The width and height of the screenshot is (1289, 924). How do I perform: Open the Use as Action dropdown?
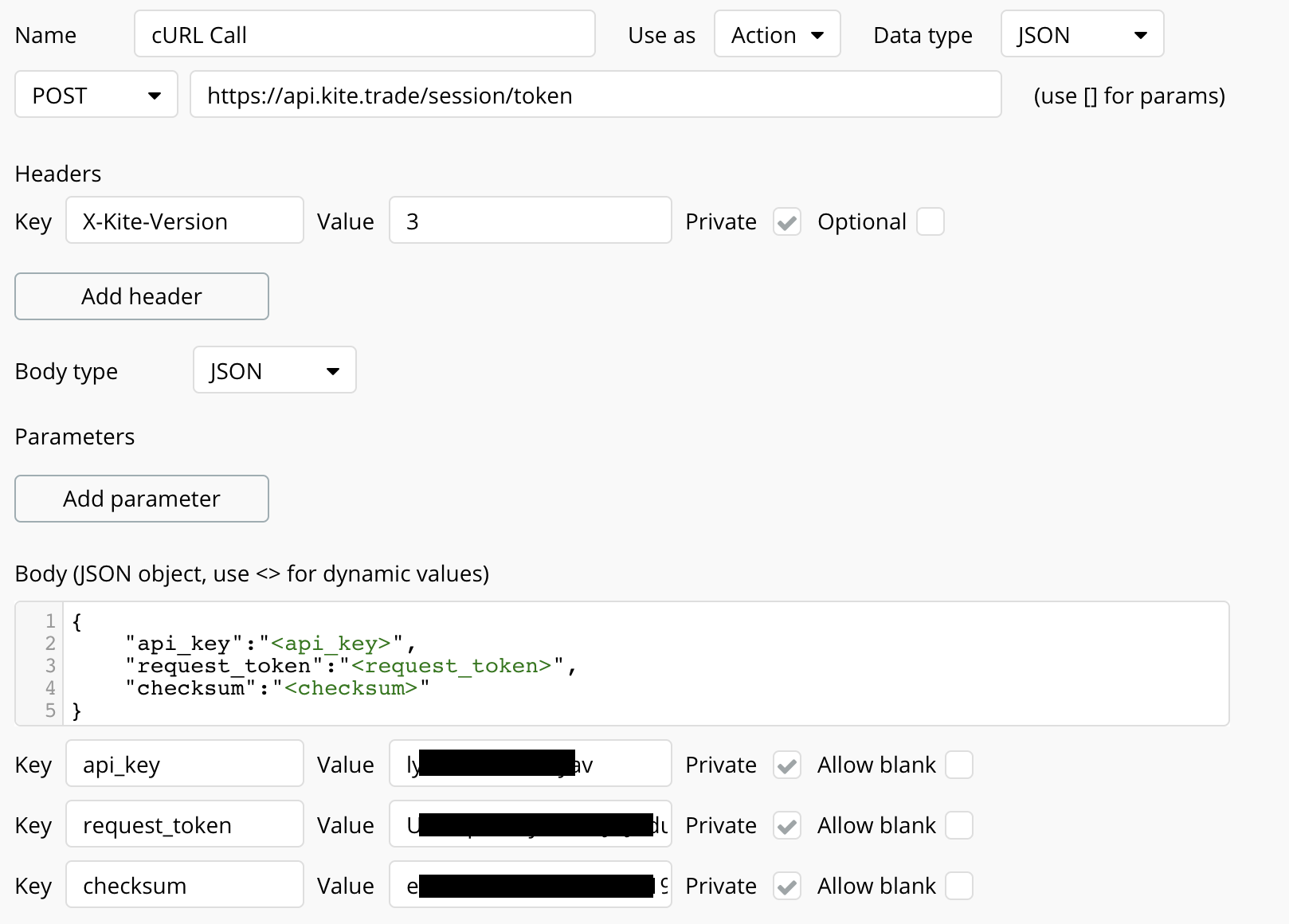[x=777, y=34]
